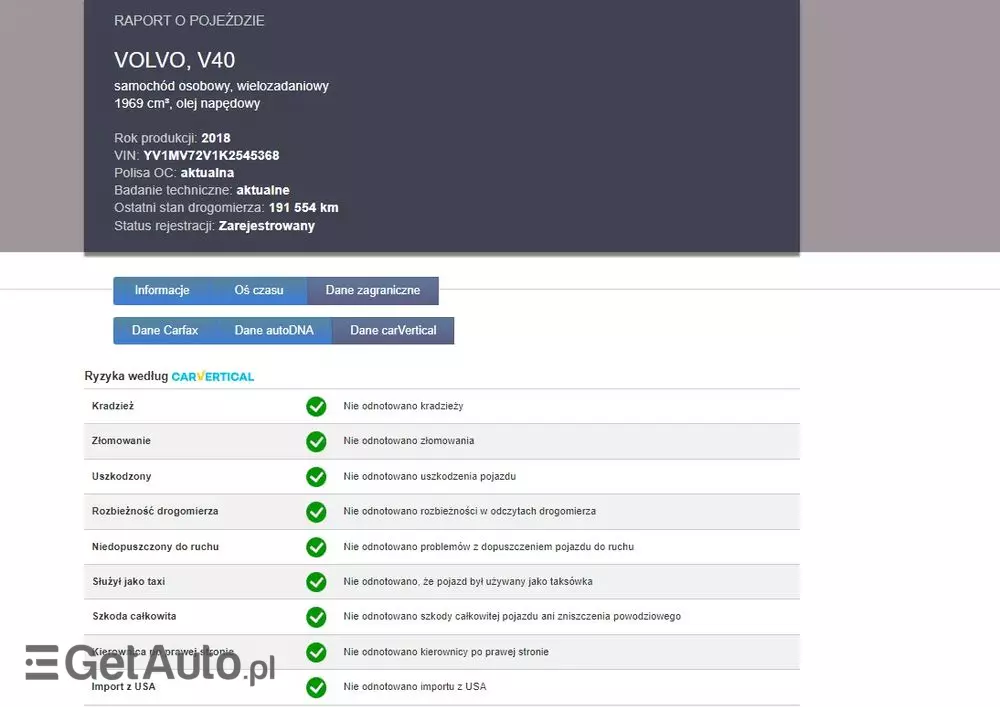1000x707 pixels.
Task: Click the green check icon beside Złomowanie
Action: (x=316, y=441)
